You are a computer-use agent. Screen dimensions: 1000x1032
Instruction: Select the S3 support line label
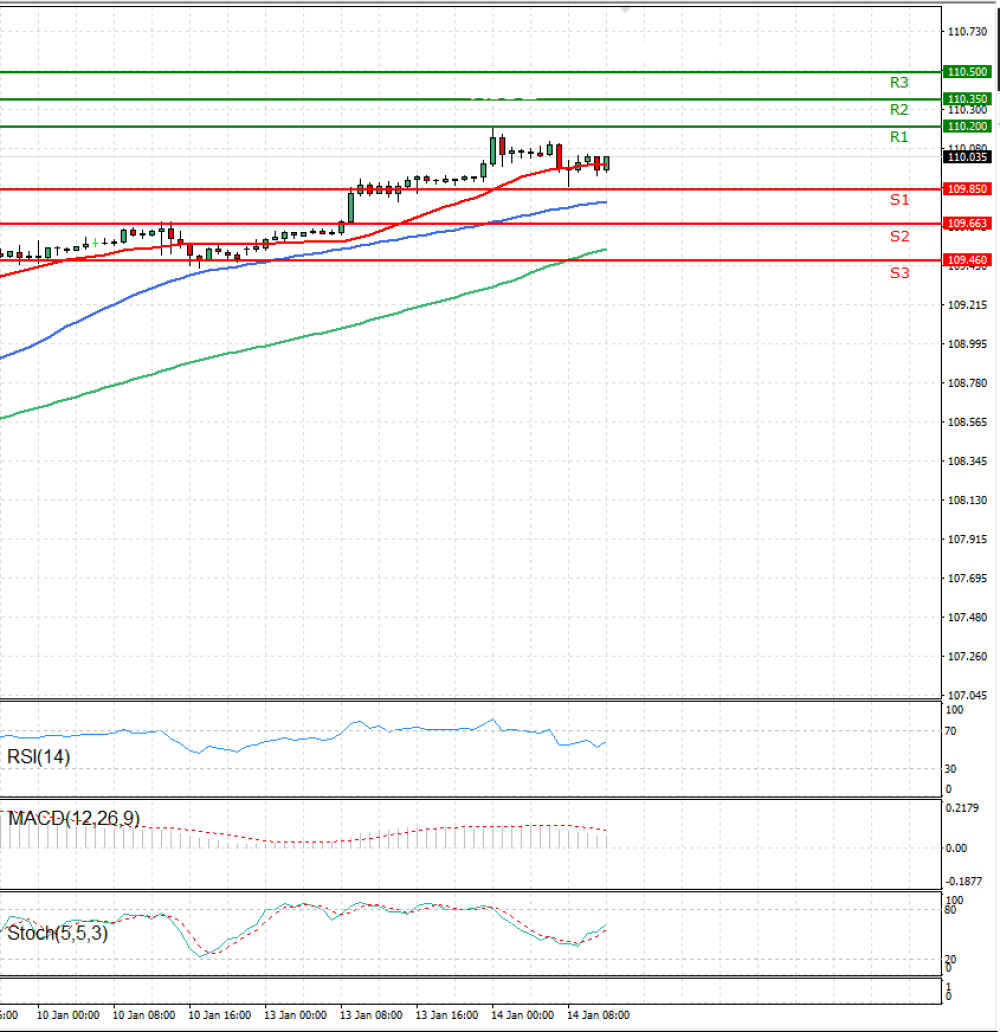click(x=899, y=273)
